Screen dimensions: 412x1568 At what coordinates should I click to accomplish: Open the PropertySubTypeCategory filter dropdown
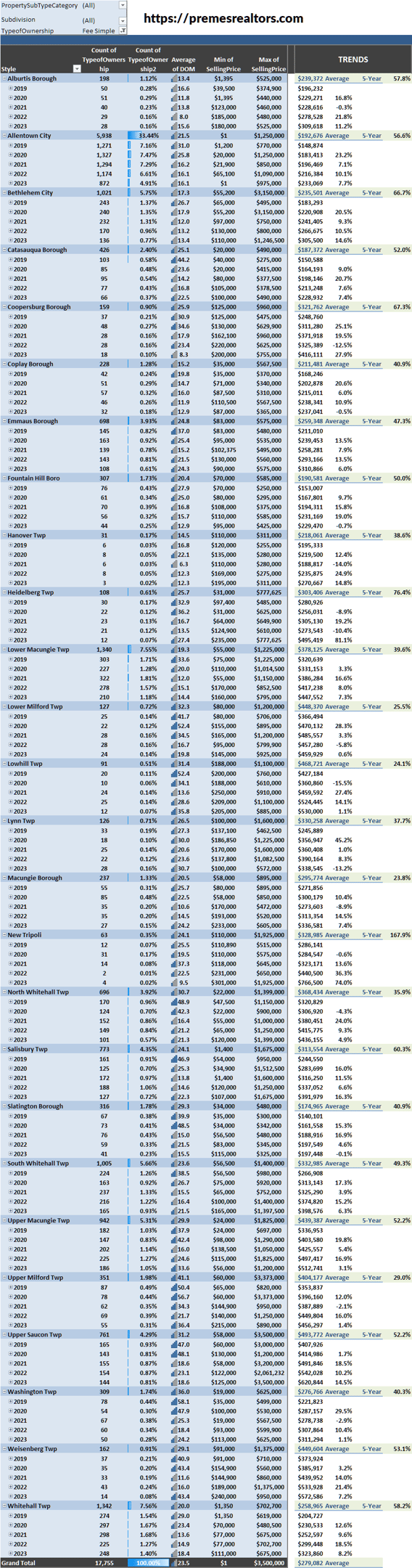[x=122, y=5]
